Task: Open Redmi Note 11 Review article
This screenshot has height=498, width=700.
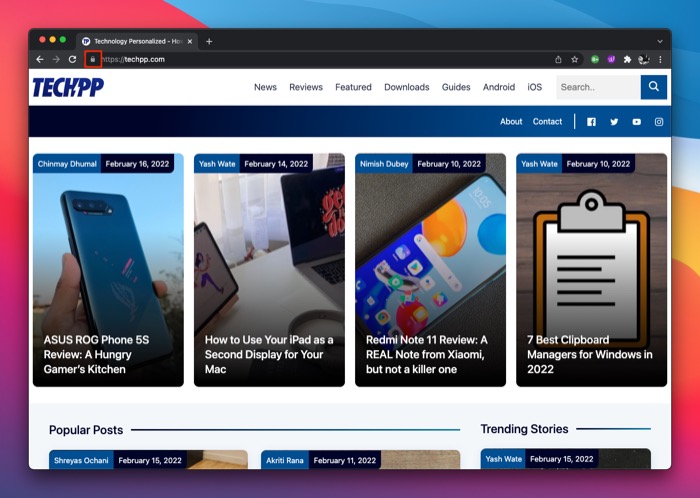Action: [x=426, y=354]
